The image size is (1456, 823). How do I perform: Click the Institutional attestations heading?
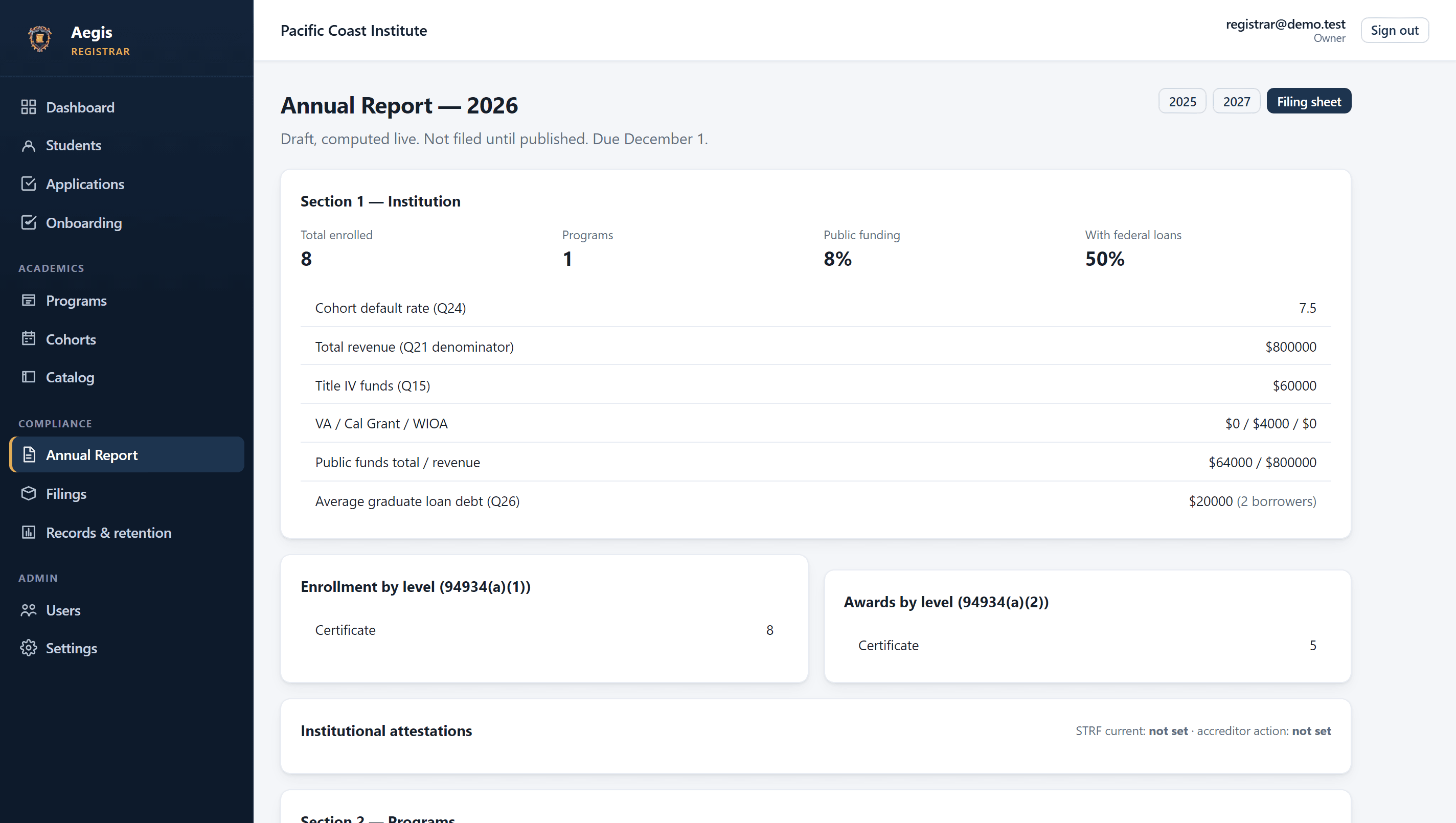(386, 731)
